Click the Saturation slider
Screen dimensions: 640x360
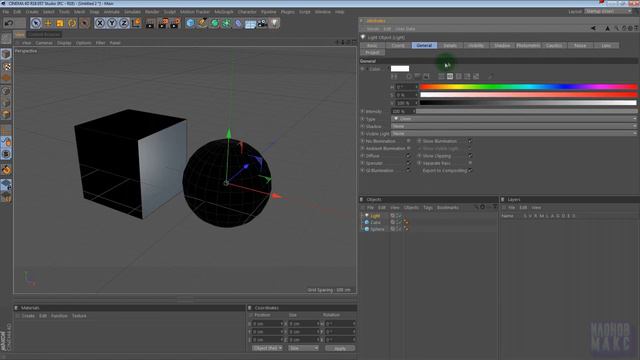(528, 95)
